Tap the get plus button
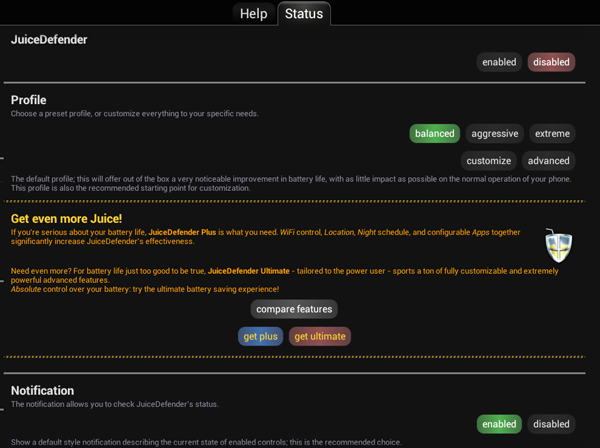This screenshot has width=600, height=448. 261,336
